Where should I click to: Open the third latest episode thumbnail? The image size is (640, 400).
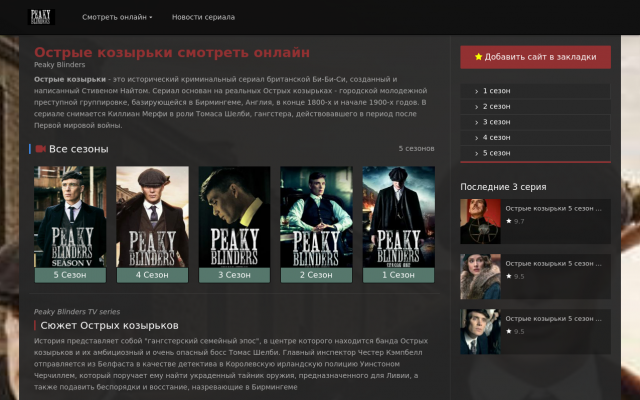click(480, 332)
